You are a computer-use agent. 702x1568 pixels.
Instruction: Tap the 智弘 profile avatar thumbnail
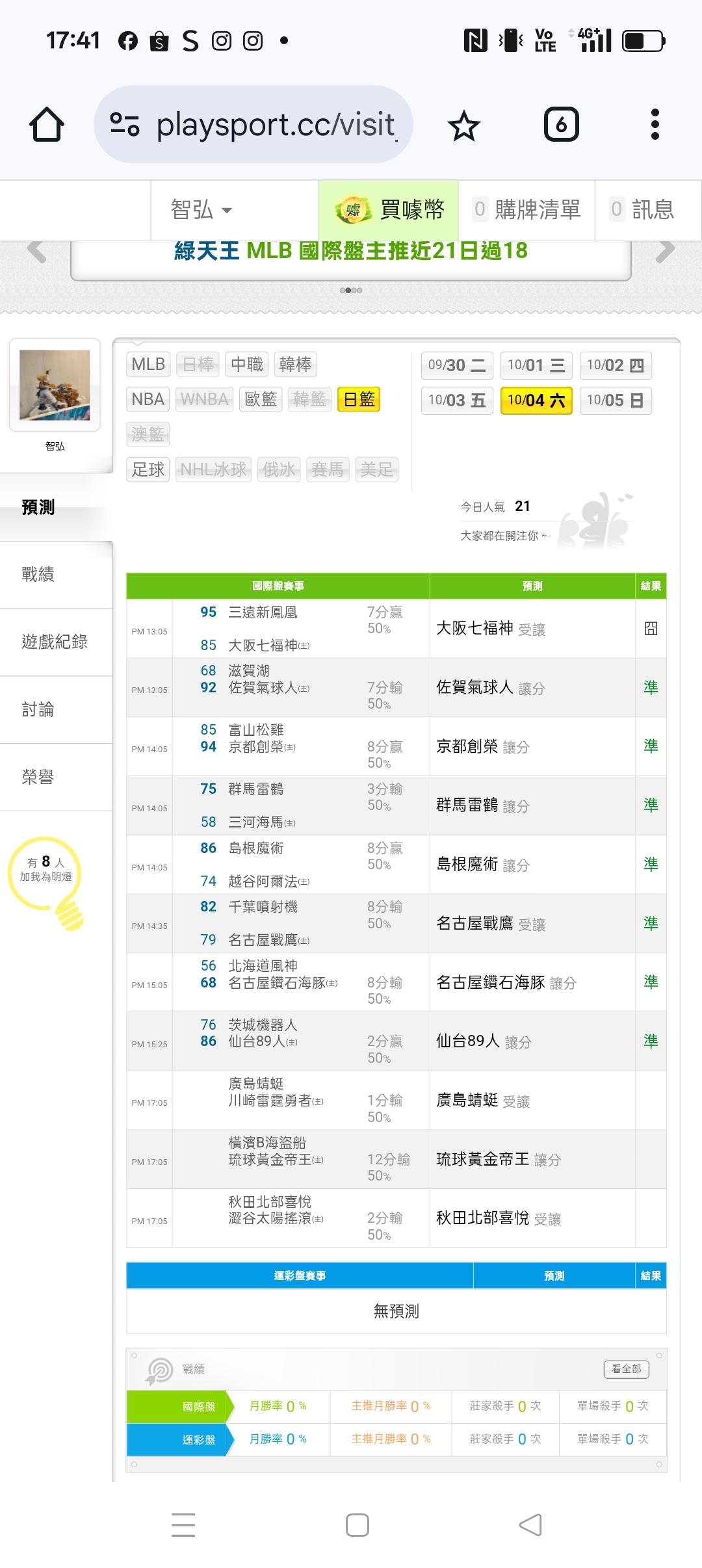(x=55, y=385)
